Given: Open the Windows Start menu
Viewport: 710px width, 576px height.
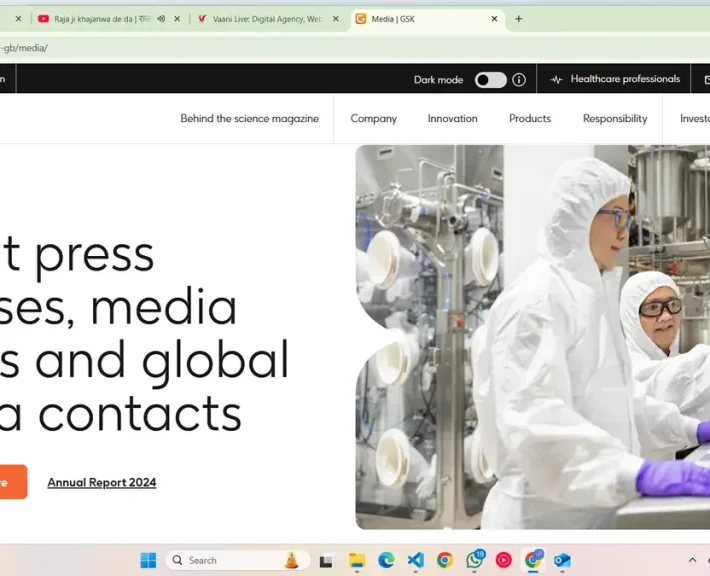Looking at the screenshot, I should click(x=148, y=560).
